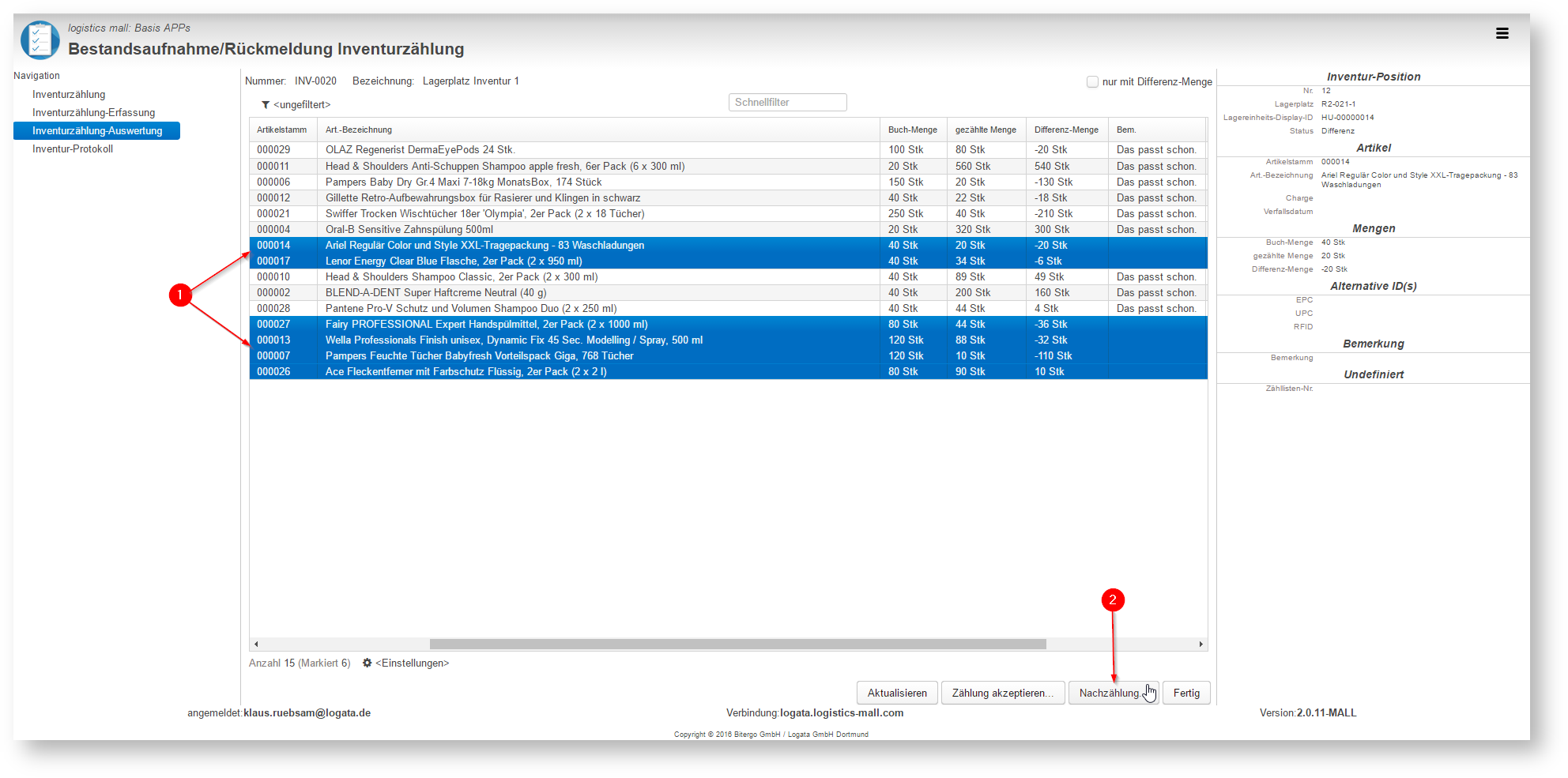This screenshot has width=1568, height=778.
Task: Select row 000010 Head & Shoulders Shampoo Classic
Action: 728,276
